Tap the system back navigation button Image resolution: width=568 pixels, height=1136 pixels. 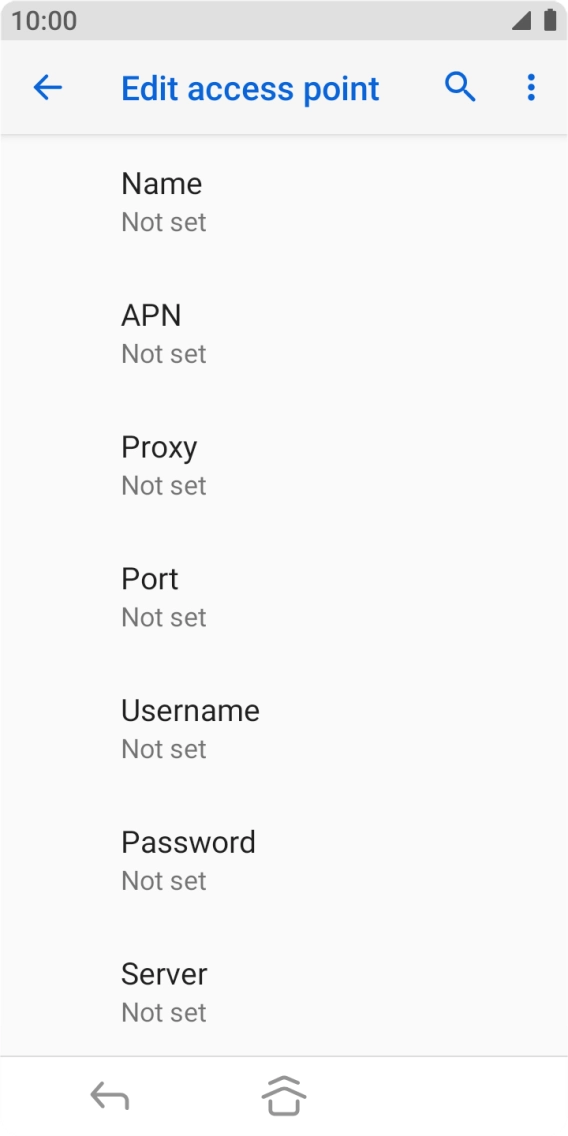[x=109, y=1095]
